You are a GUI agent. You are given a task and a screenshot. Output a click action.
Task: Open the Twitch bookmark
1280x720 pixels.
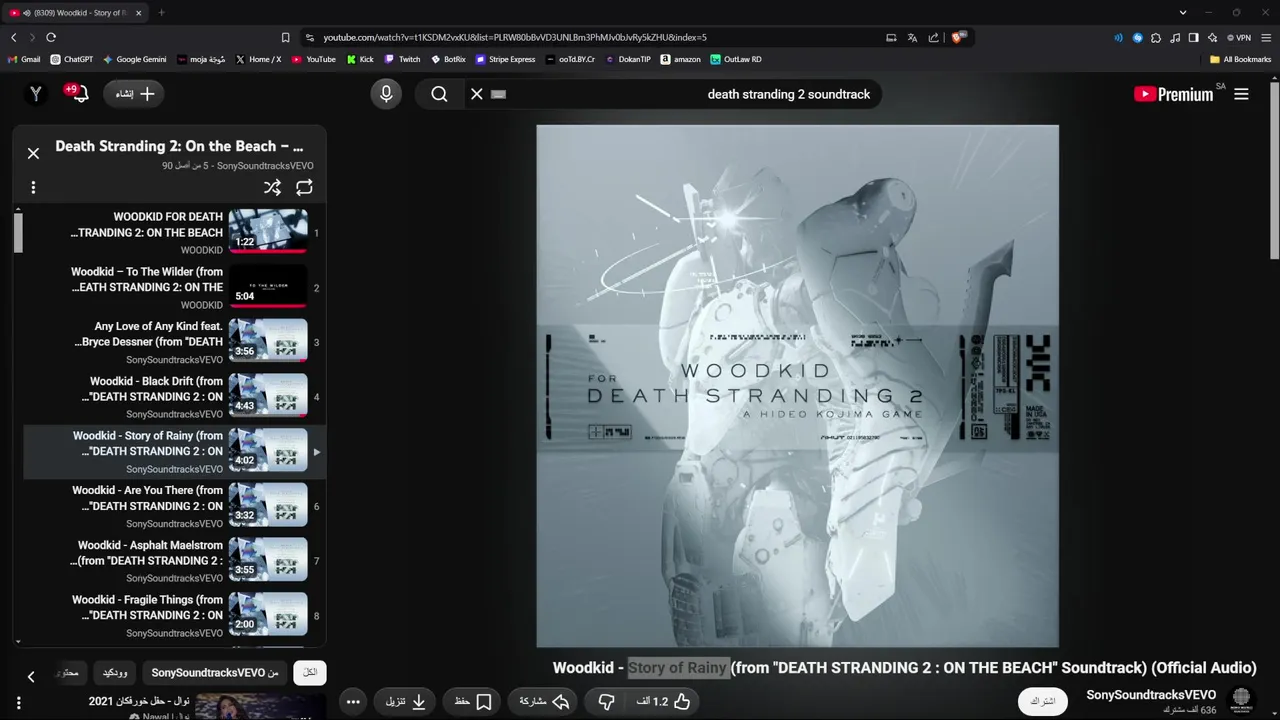tap(403, 59)
